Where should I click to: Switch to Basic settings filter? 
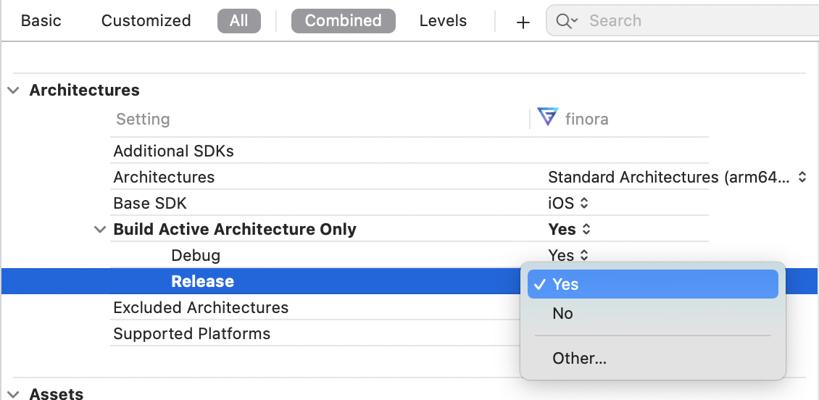[x=41, y=20]
